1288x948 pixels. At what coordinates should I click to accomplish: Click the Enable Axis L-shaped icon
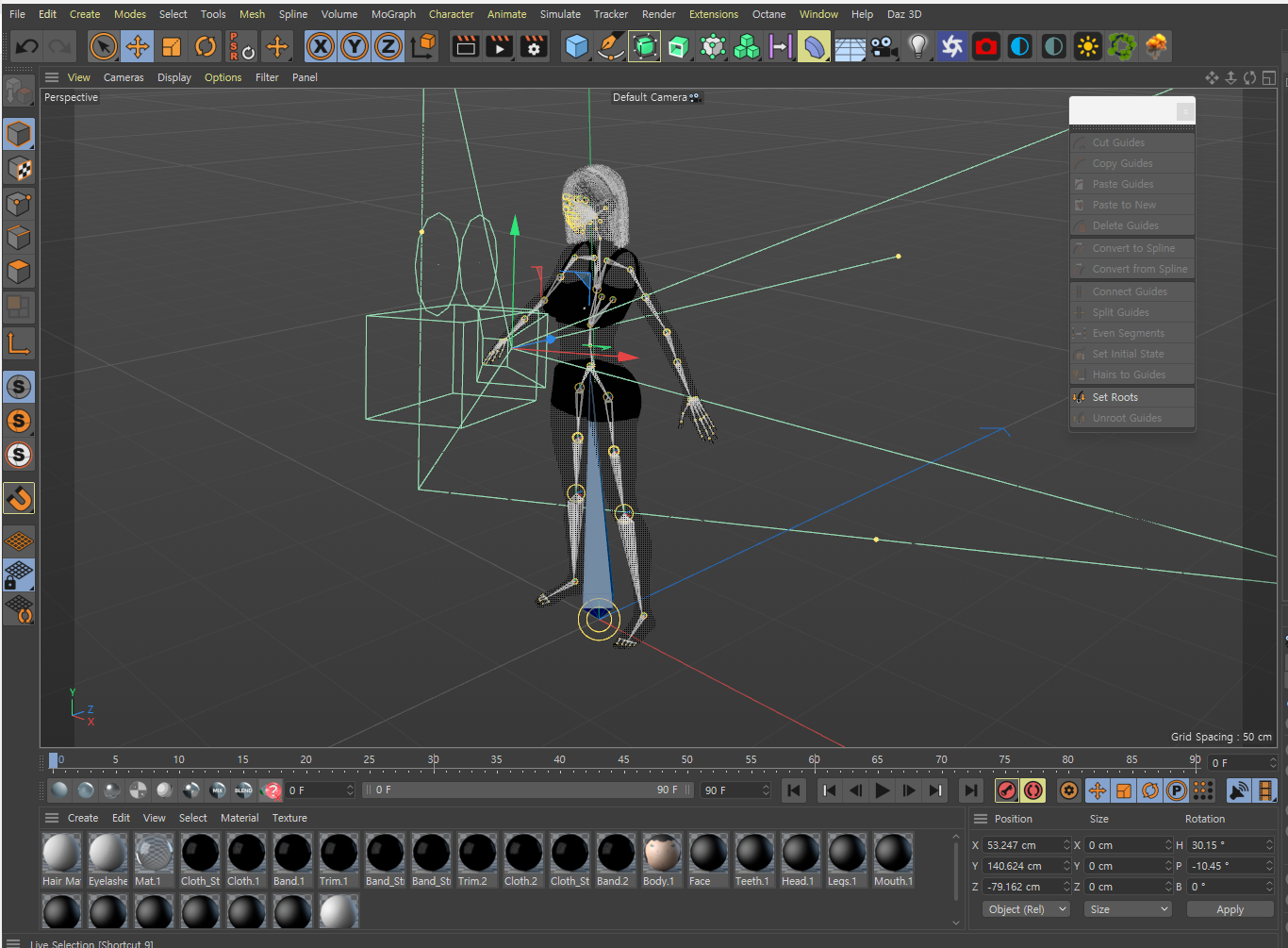point(19,343)
